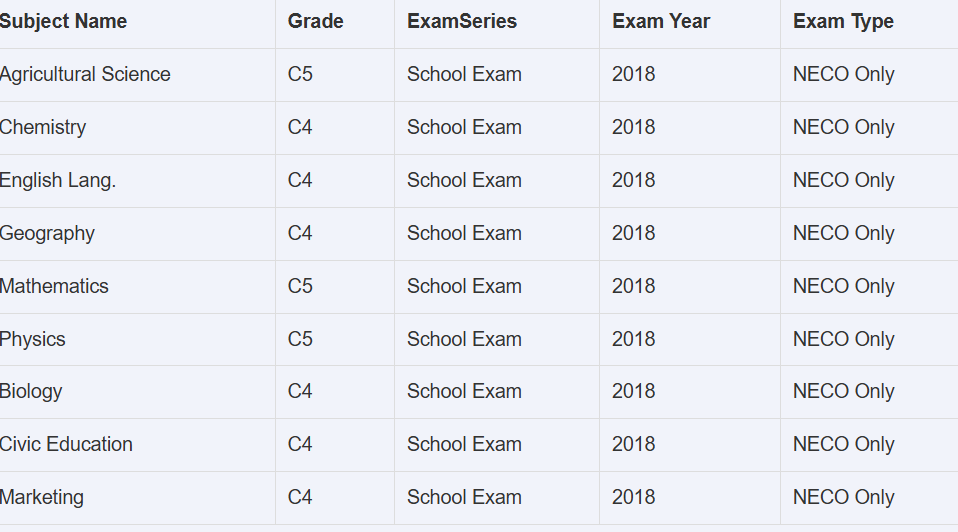Select the Civic Education subject cell
958x532 pixels.
(x=67, y=444)
